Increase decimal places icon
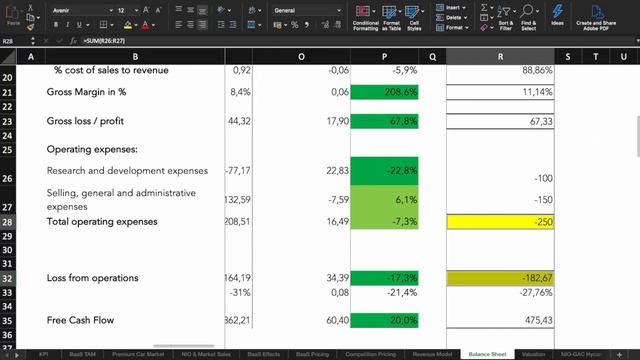Image resolution: width=640 pixels, height=360 pixels. (x=325, y=25)
